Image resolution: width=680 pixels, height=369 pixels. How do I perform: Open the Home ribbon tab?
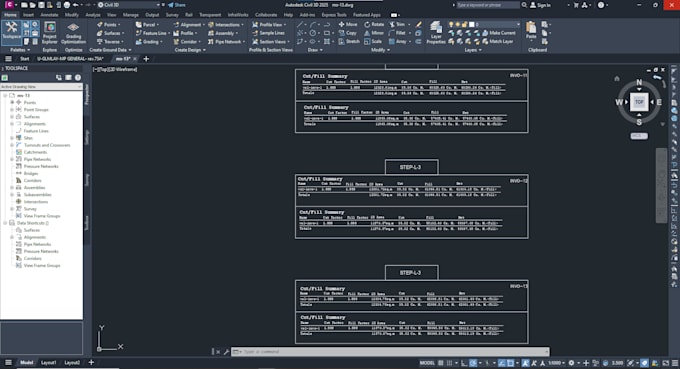pyautogui.click(x=10, y=15)
